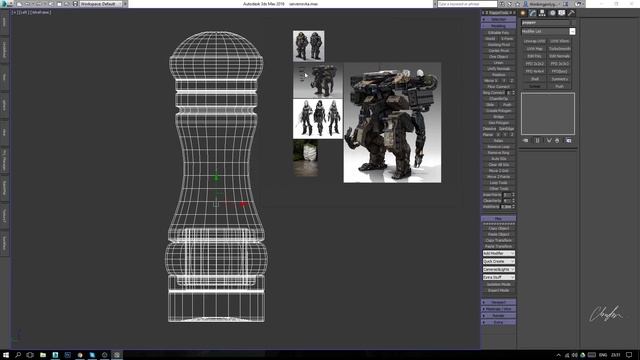This screenshot has height=360, width=640.
Task: Click the ENG language indicator
Action: [x=603, y=355]
